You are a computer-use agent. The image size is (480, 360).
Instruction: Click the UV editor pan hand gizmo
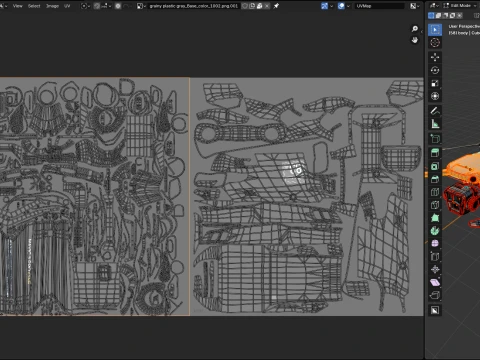point(415,40)
